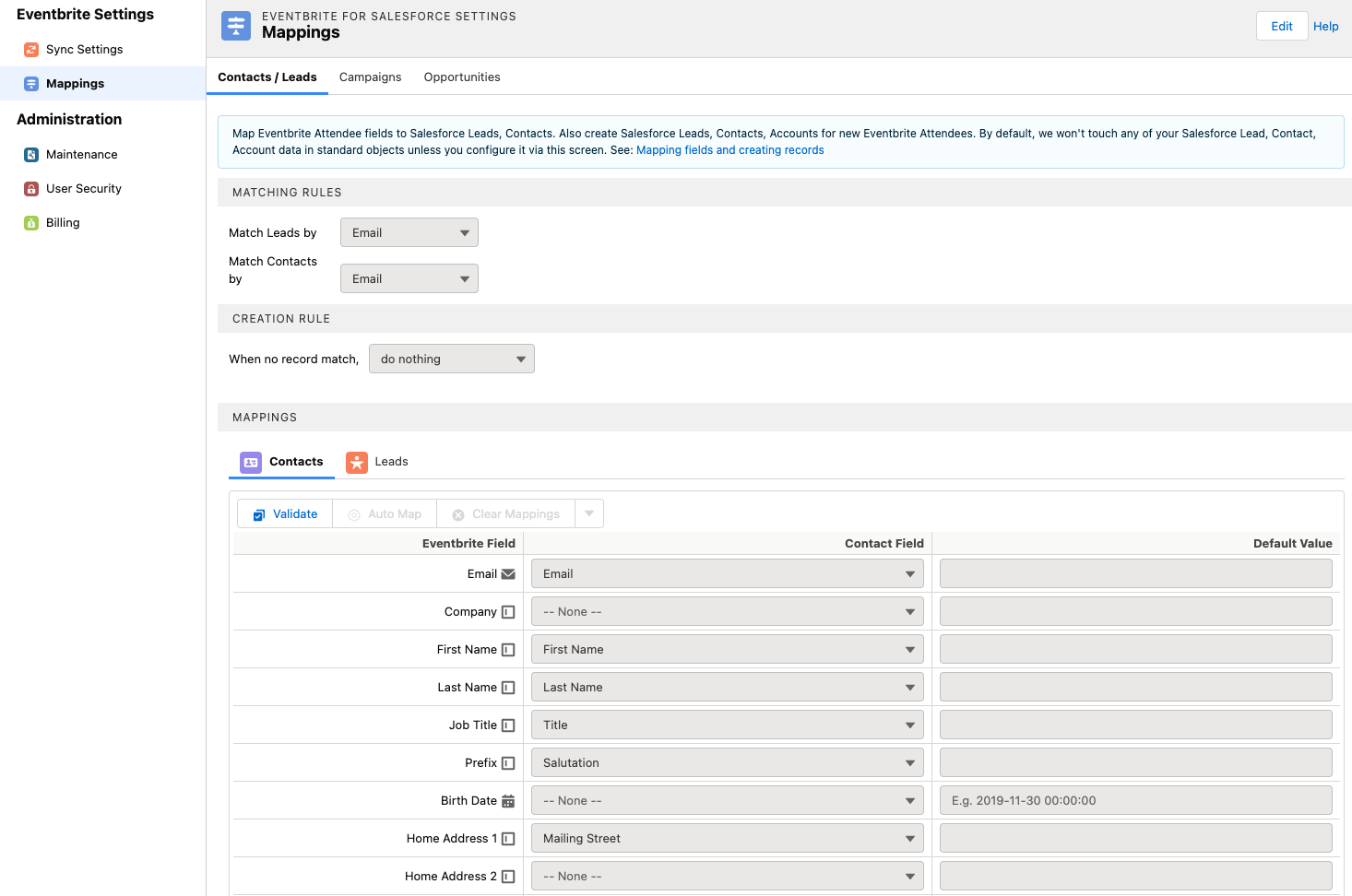This screenshot has height=896, width=1352.
Task: Open Contact Field dropdown for Email row
Action: coord(728,573)
